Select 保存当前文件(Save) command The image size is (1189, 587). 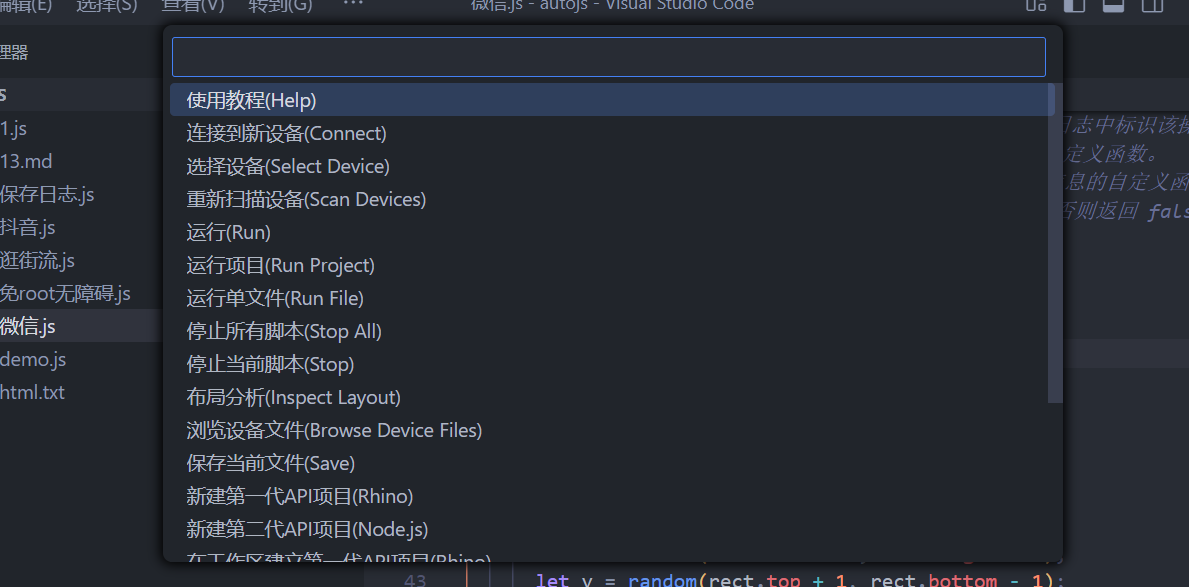point(612,463)
